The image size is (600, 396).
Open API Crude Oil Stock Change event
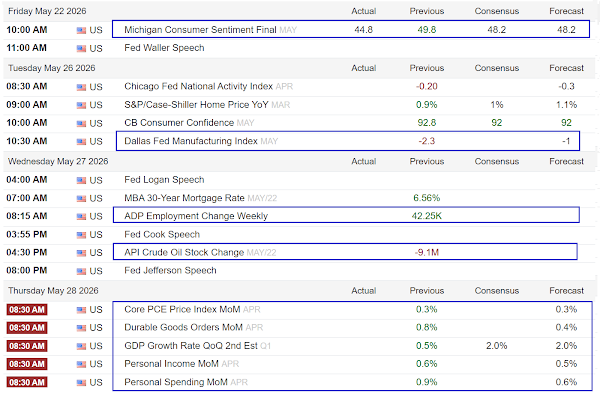click(x=184, y=253)
